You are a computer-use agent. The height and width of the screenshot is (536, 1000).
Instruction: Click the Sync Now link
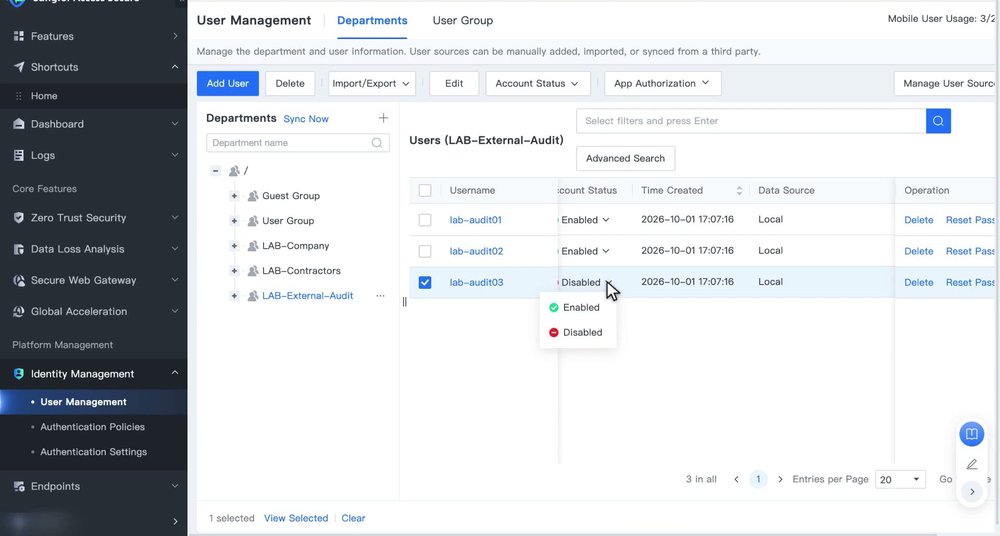(x=306, y=119)
